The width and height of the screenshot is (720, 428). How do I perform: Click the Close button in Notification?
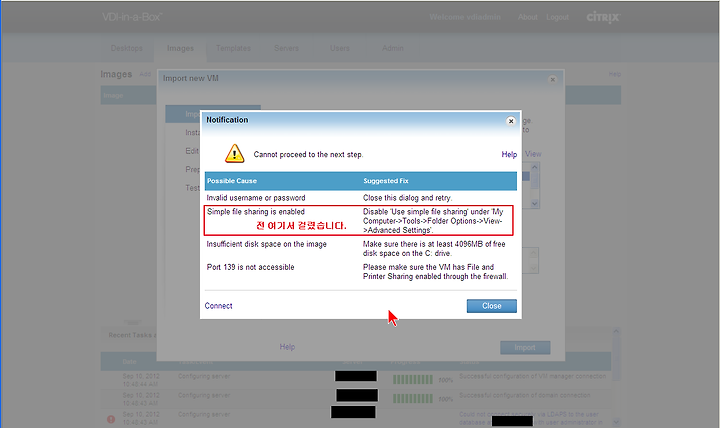pos(491,306)
